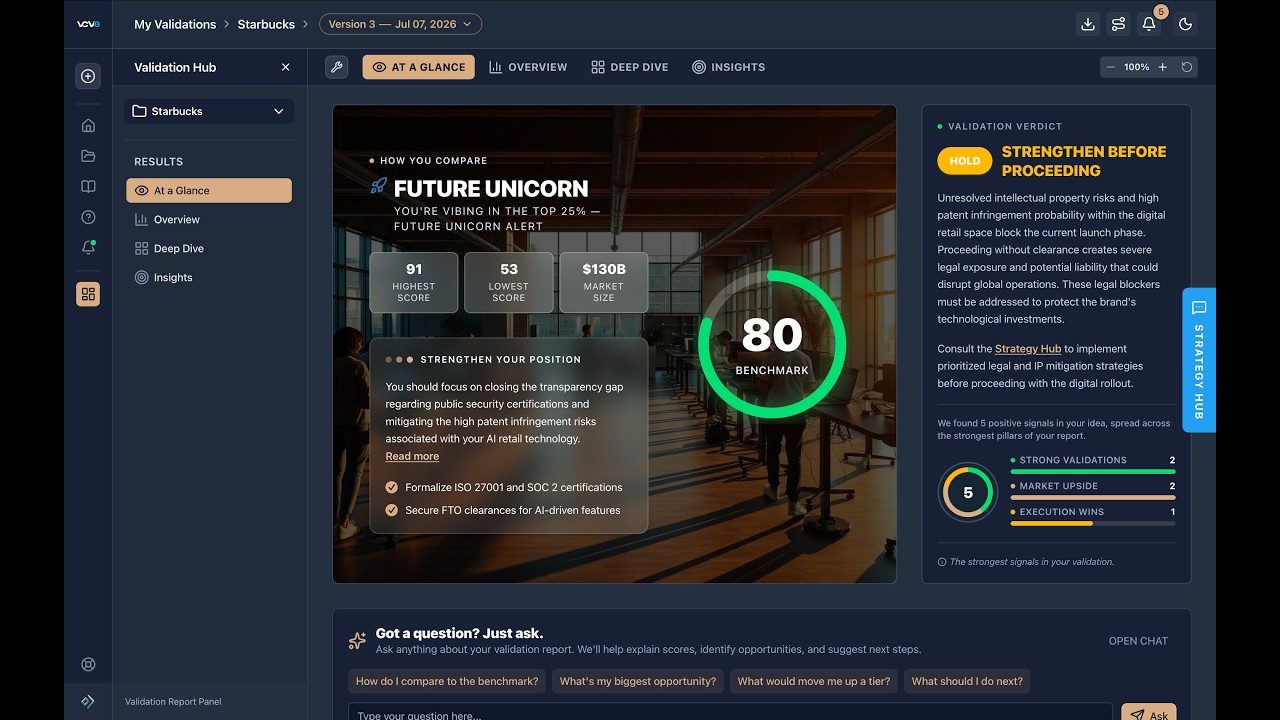Open the sidebar bell alerts icon
The image size is (1280, 720).
pos(88,248)
